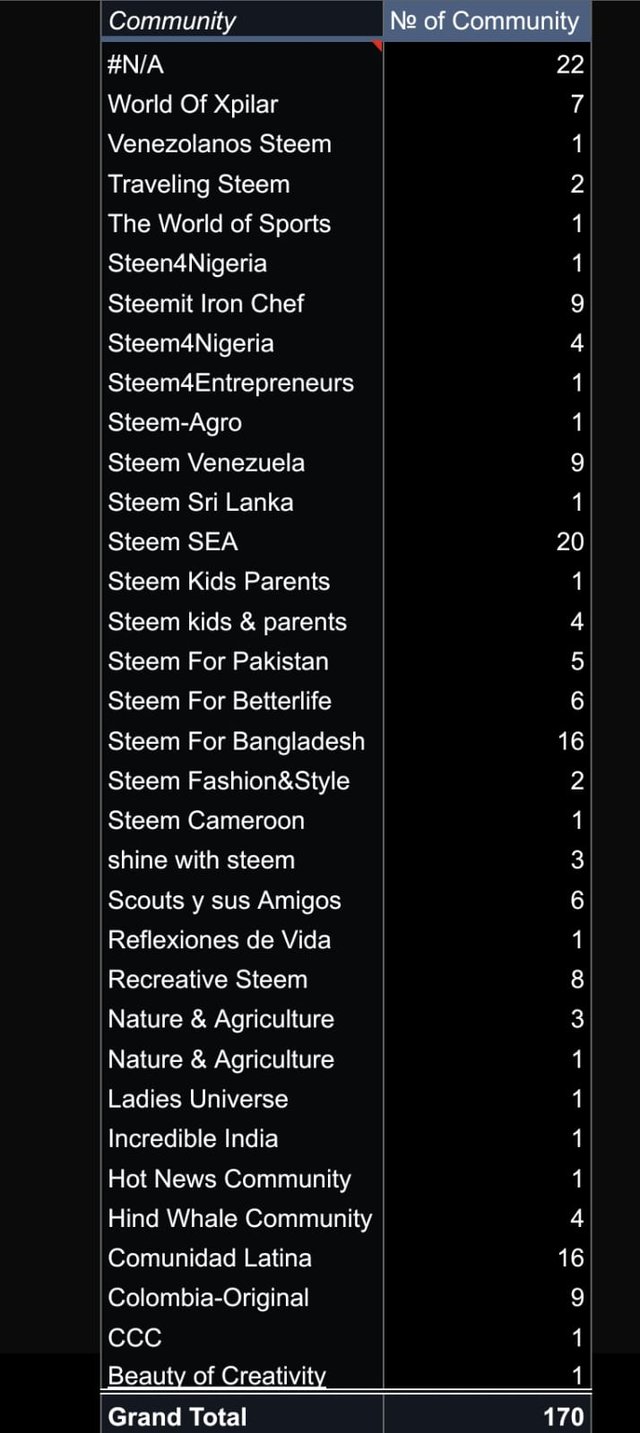Click the Grand Total label cell
640x1433 pixels.
point(242,1415)
